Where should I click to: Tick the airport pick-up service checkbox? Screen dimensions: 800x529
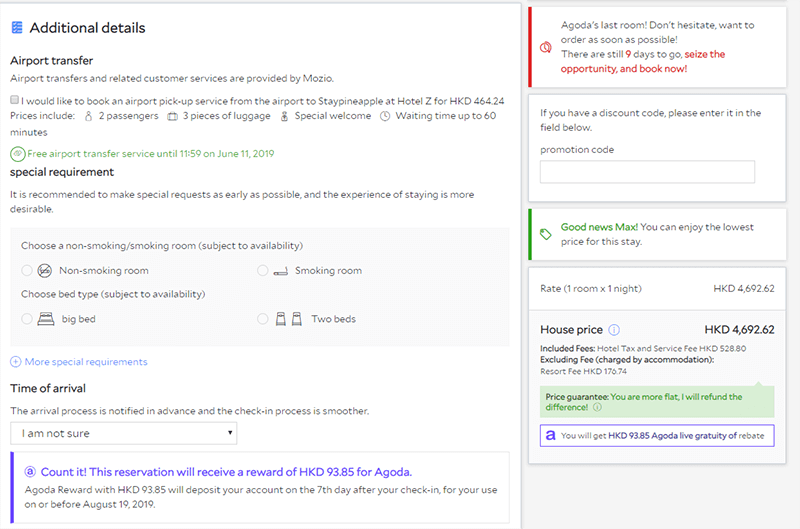(14, 100)
